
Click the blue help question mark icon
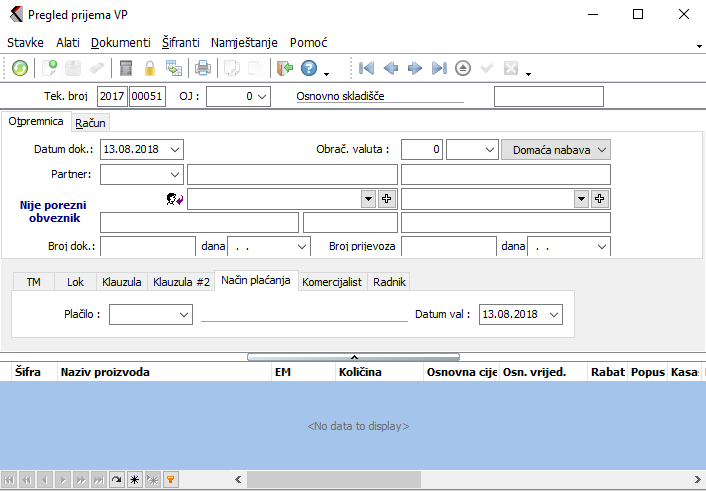click(x=309, y=69)
